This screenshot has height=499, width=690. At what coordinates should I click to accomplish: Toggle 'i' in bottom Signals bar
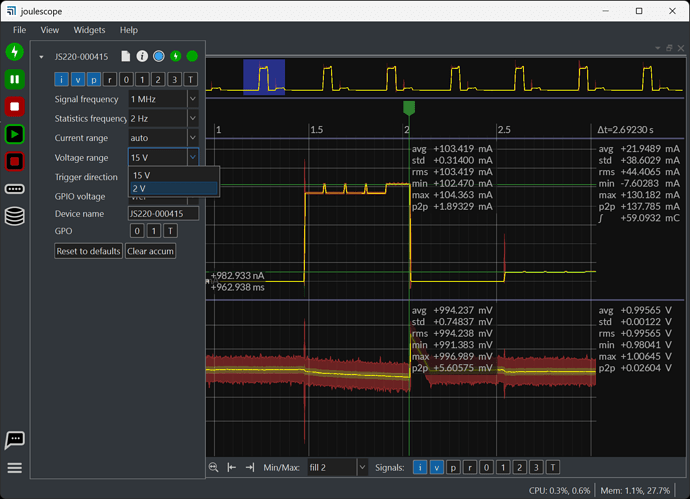tap(420, 467)
